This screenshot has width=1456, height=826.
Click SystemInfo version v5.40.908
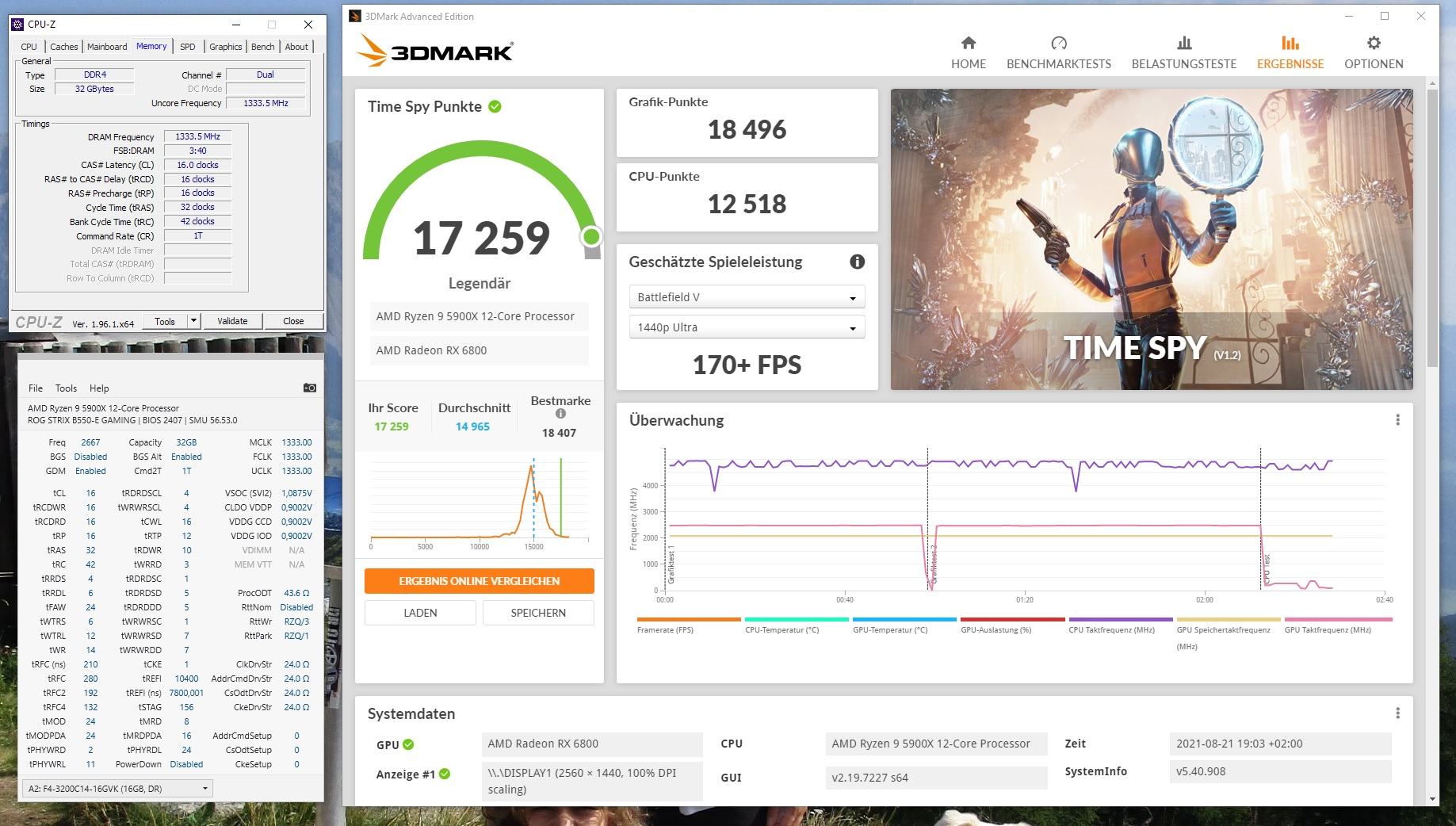(x=1280, y=771)
